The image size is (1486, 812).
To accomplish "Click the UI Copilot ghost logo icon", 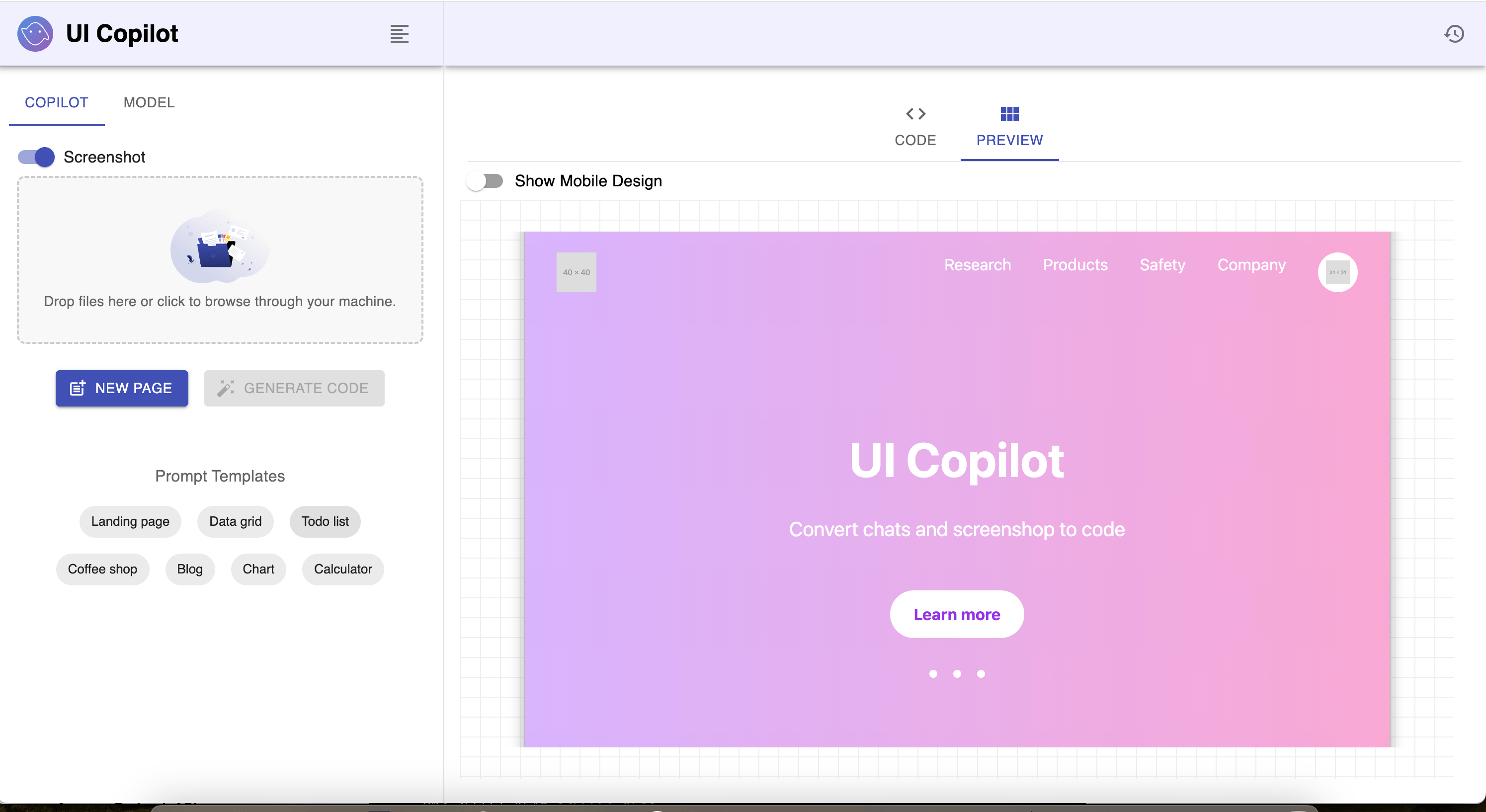I will 35,33.
